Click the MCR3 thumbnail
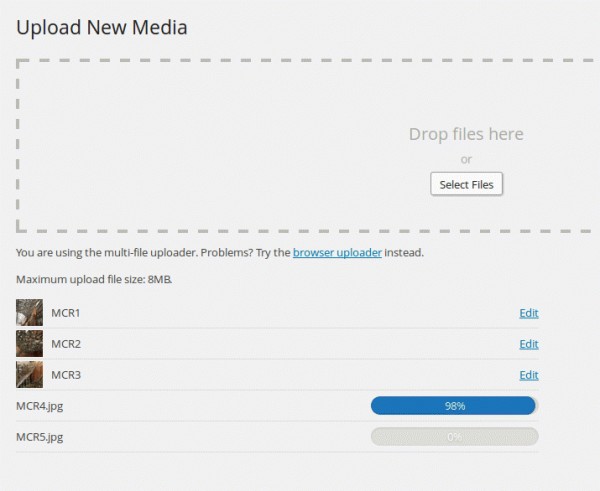This screenshot has height=491, width=600. click(29, 375)
